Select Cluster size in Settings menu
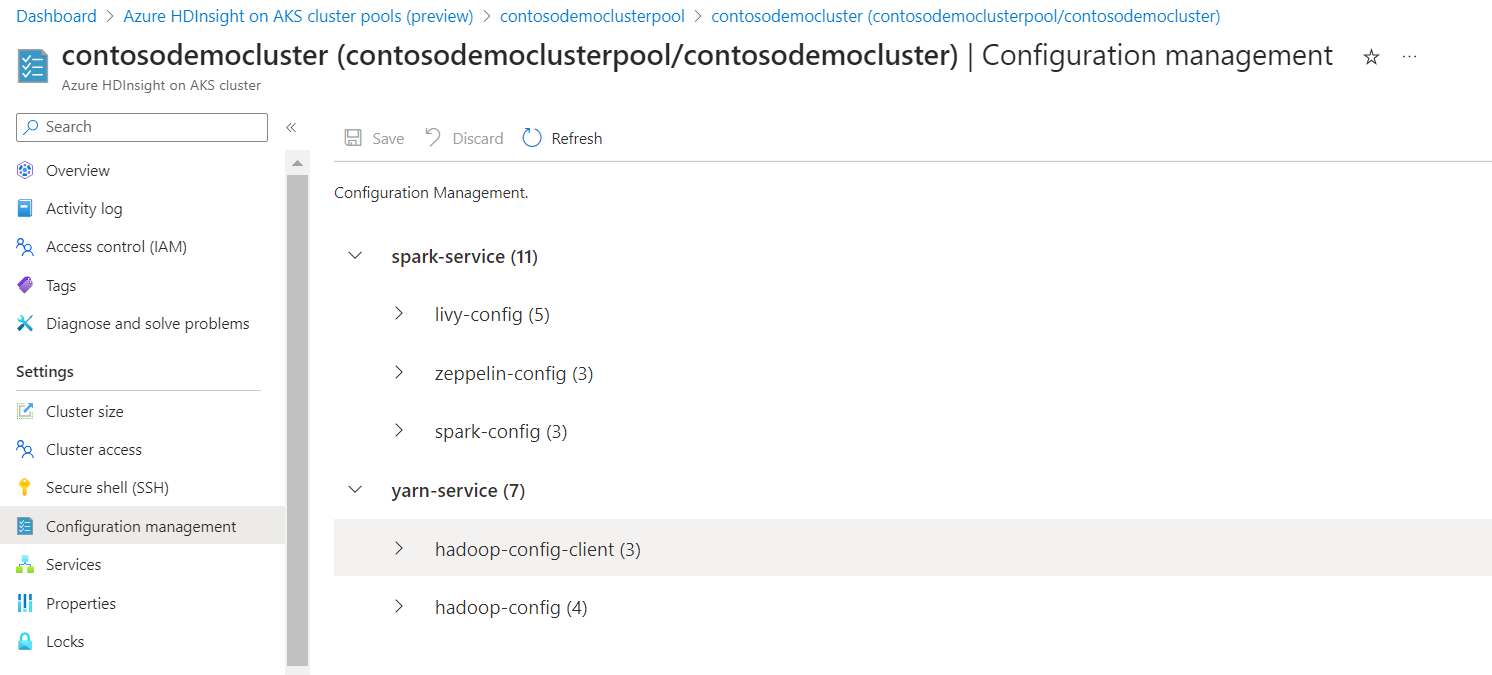Screen dimensions: 1492x675 [x=85, y=411]
